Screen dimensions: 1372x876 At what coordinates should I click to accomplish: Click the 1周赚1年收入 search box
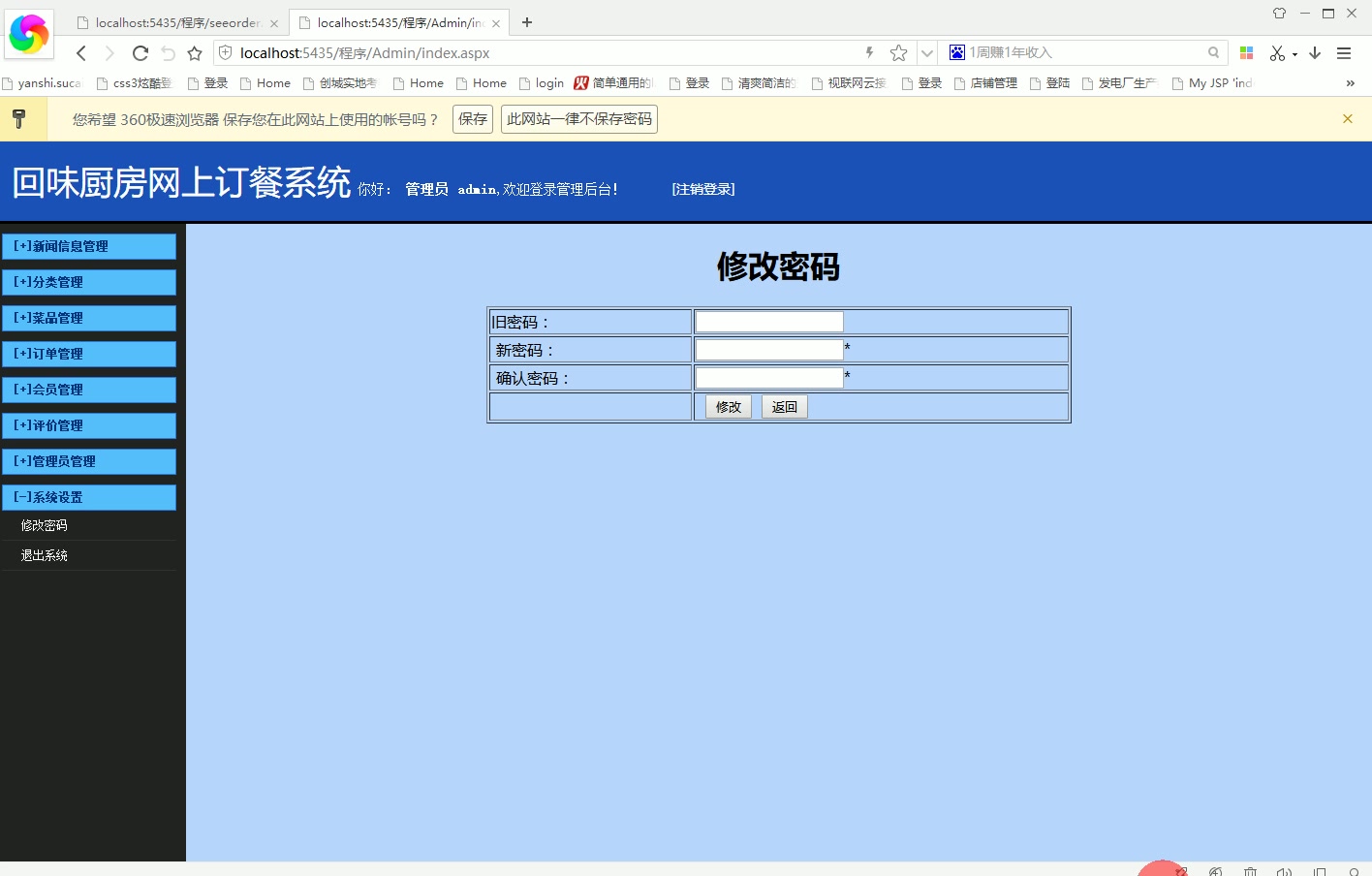coord(1085,52)
